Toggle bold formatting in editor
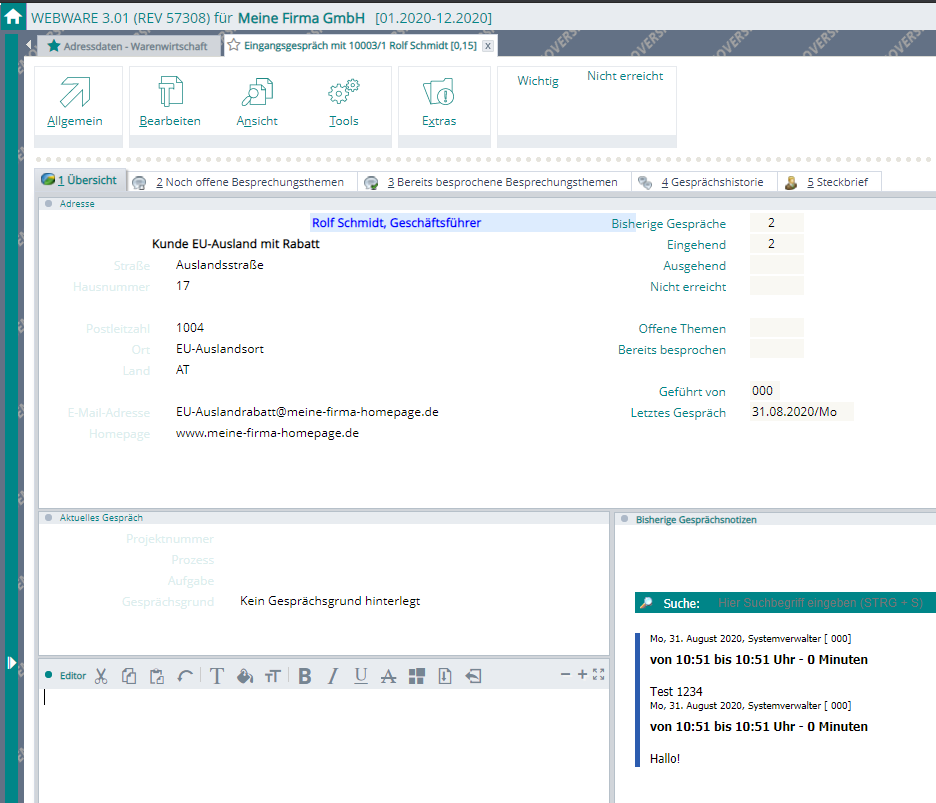 point(305,676)
